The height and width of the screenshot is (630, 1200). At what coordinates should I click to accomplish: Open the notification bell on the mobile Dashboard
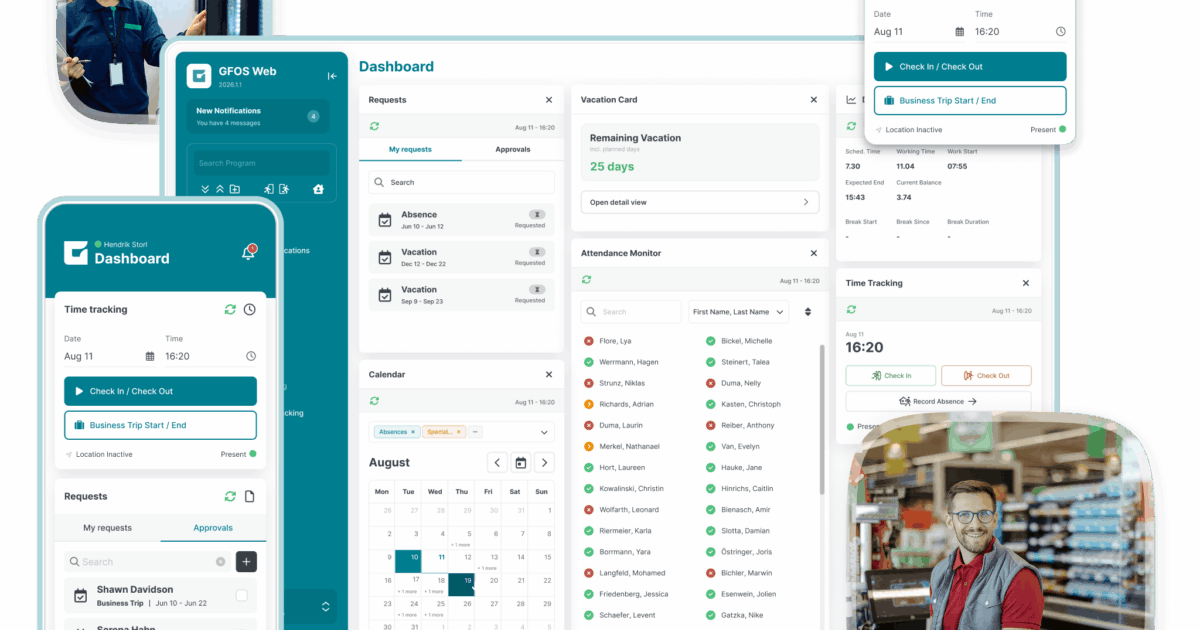[249, 253]
